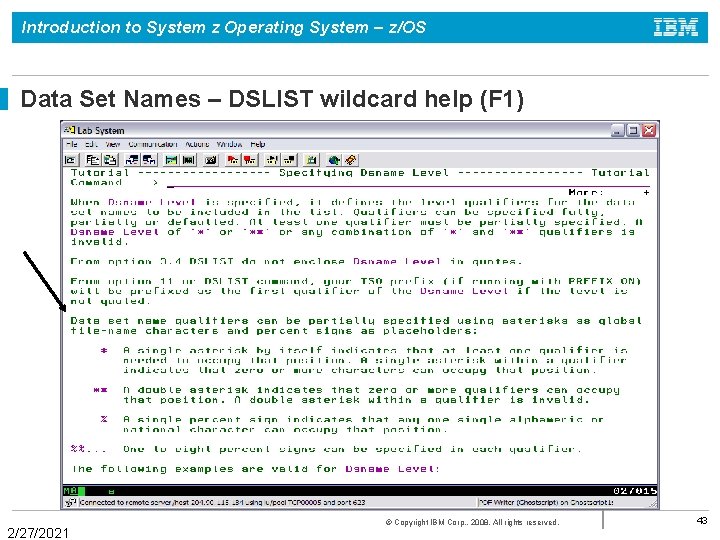
Task: Click the Help Index icon after the globe
Action: tap(351, 160)
